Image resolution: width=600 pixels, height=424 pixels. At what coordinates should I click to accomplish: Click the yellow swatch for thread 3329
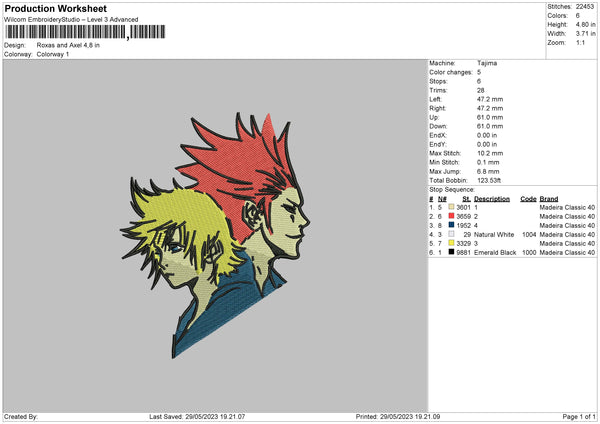pos(451,243)
